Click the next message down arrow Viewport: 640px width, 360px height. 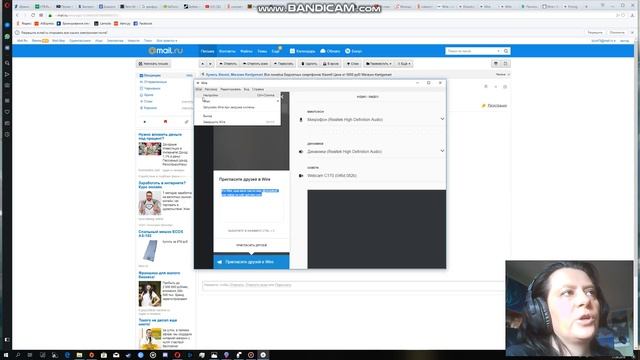point(210,64)
